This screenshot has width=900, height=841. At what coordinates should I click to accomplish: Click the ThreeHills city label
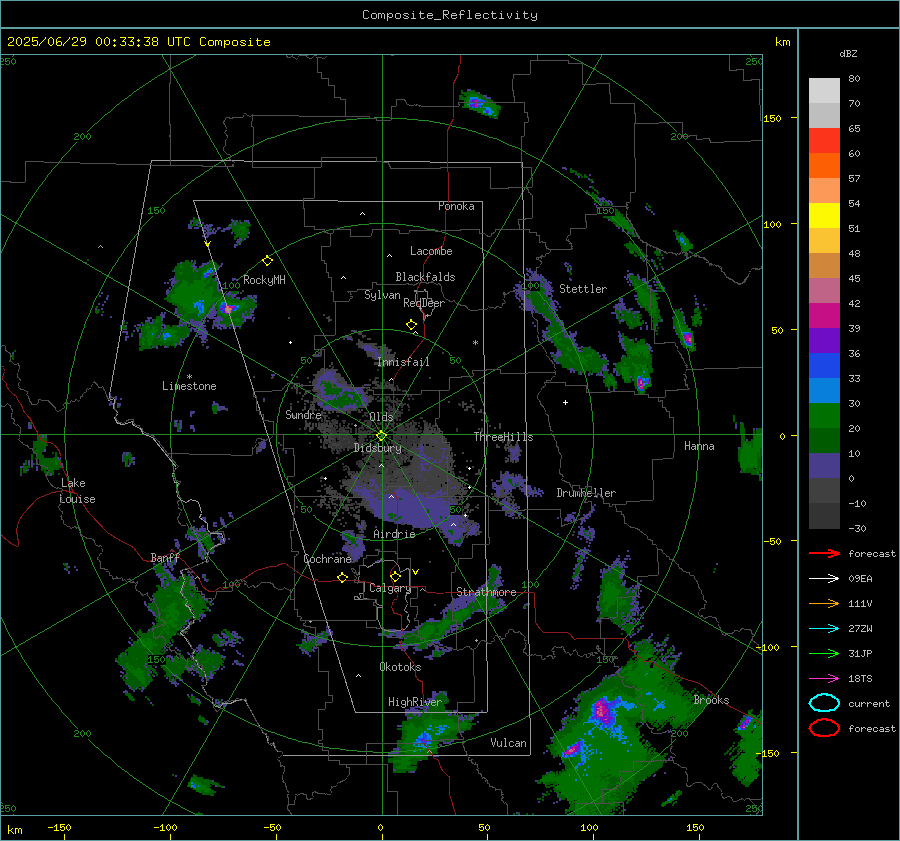point(503,437)
